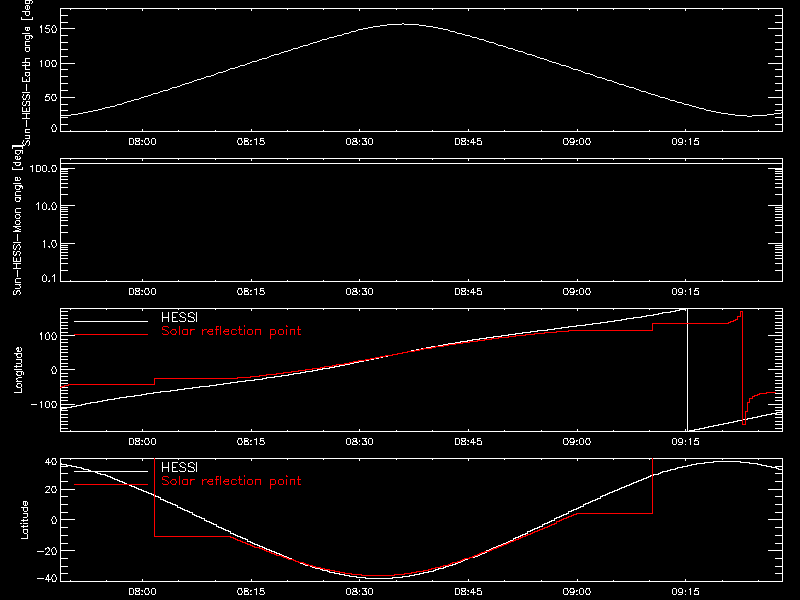The height and width of the screenshot is (600, 800).
Task: Click the 10.0 tick on Moon angle plot
Action: tap(46, 206)
